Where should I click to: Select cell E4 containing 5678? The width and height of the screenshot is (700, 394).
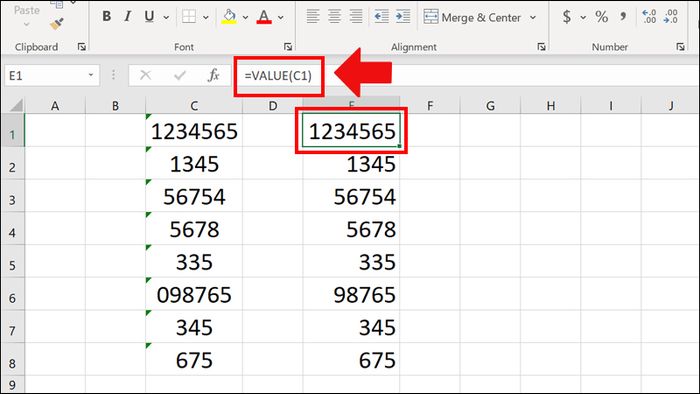click(x=351, y=228)
